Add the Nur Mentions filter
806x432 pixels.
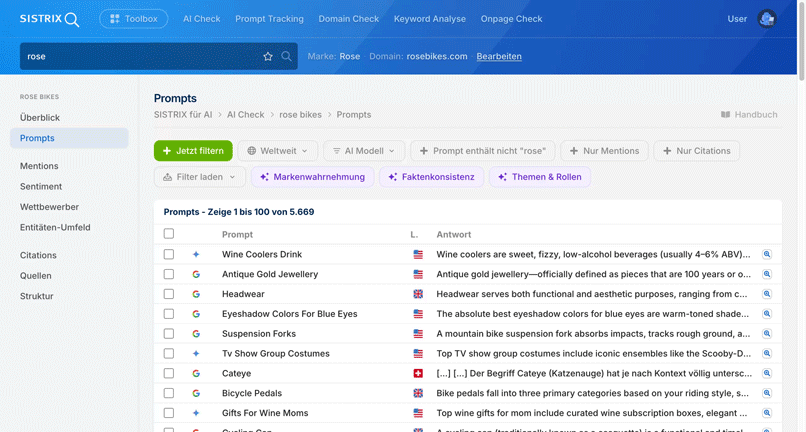pos(604,151)
